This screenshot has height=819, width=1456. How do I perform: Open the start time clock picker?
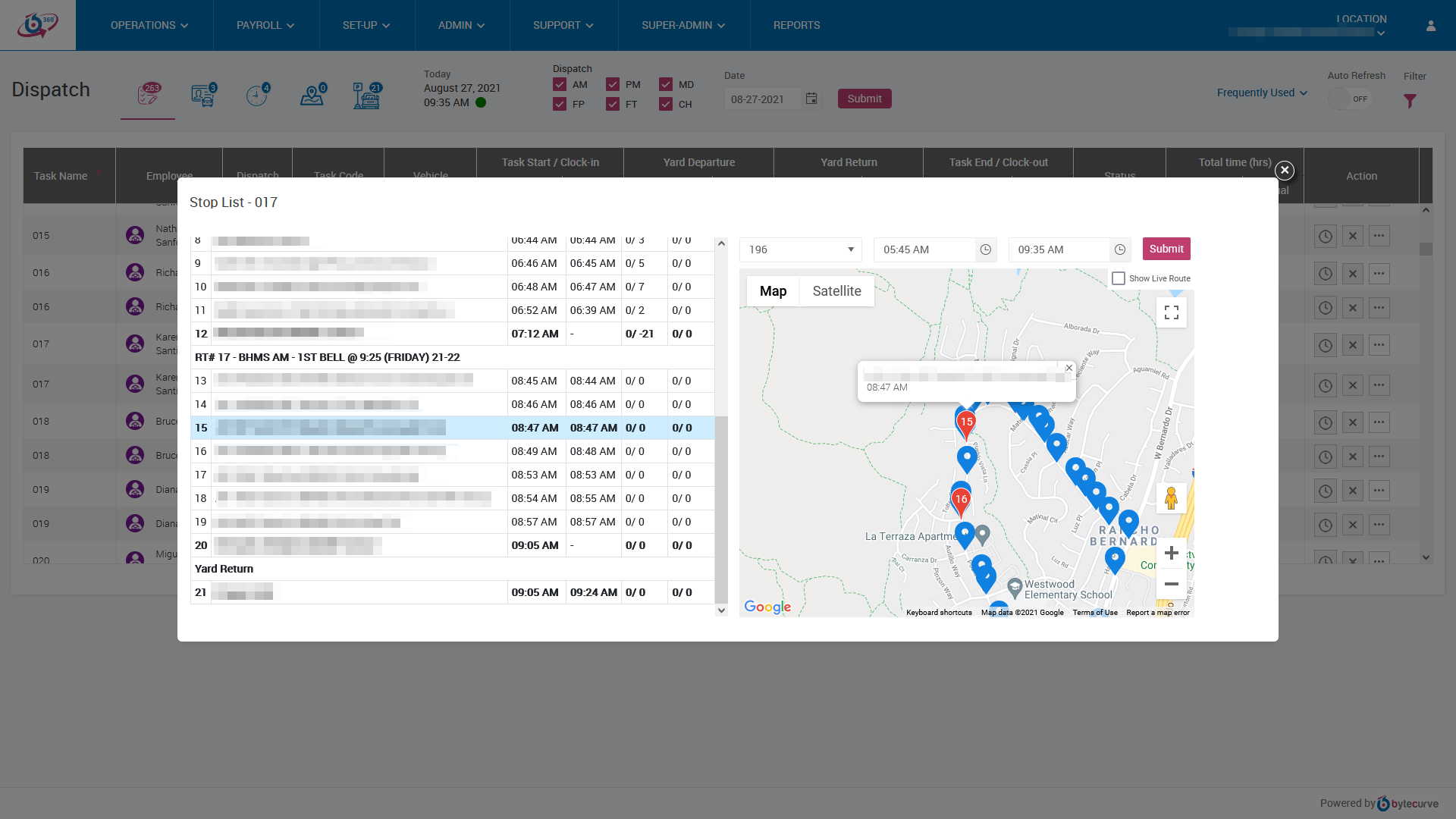[985, 249]
